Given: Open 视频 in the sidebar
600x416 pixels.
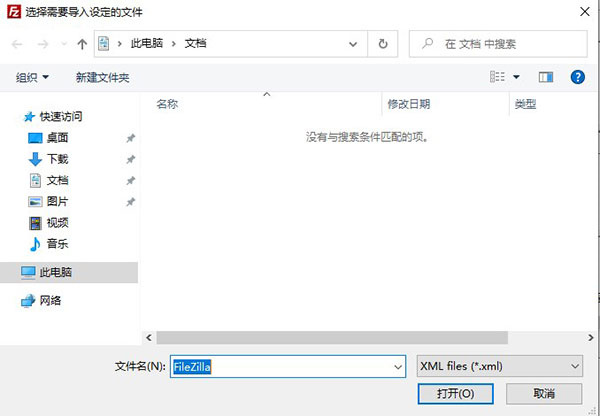Looking at the screenshot, I should point(49,223).
